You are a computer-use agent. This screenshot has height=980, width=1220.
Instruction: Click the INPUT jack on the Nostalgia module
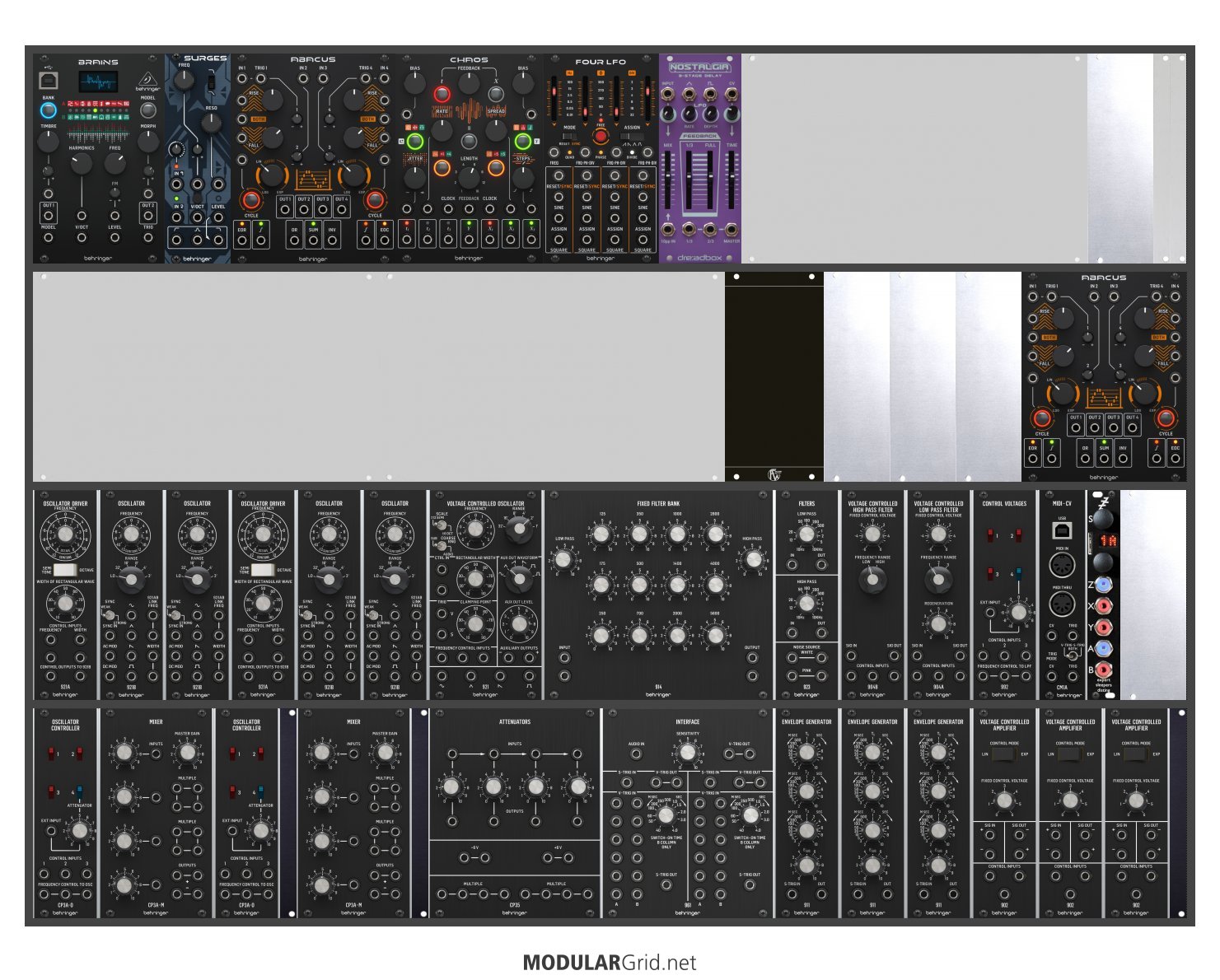click(x=668, y=94)
